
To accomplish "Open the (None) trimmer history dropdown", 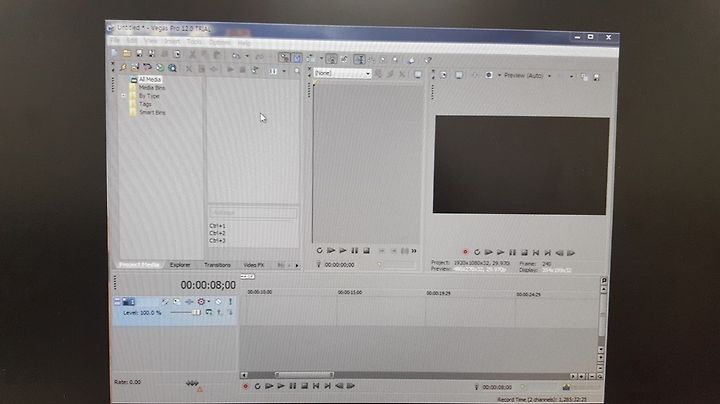I will point(368,74).
